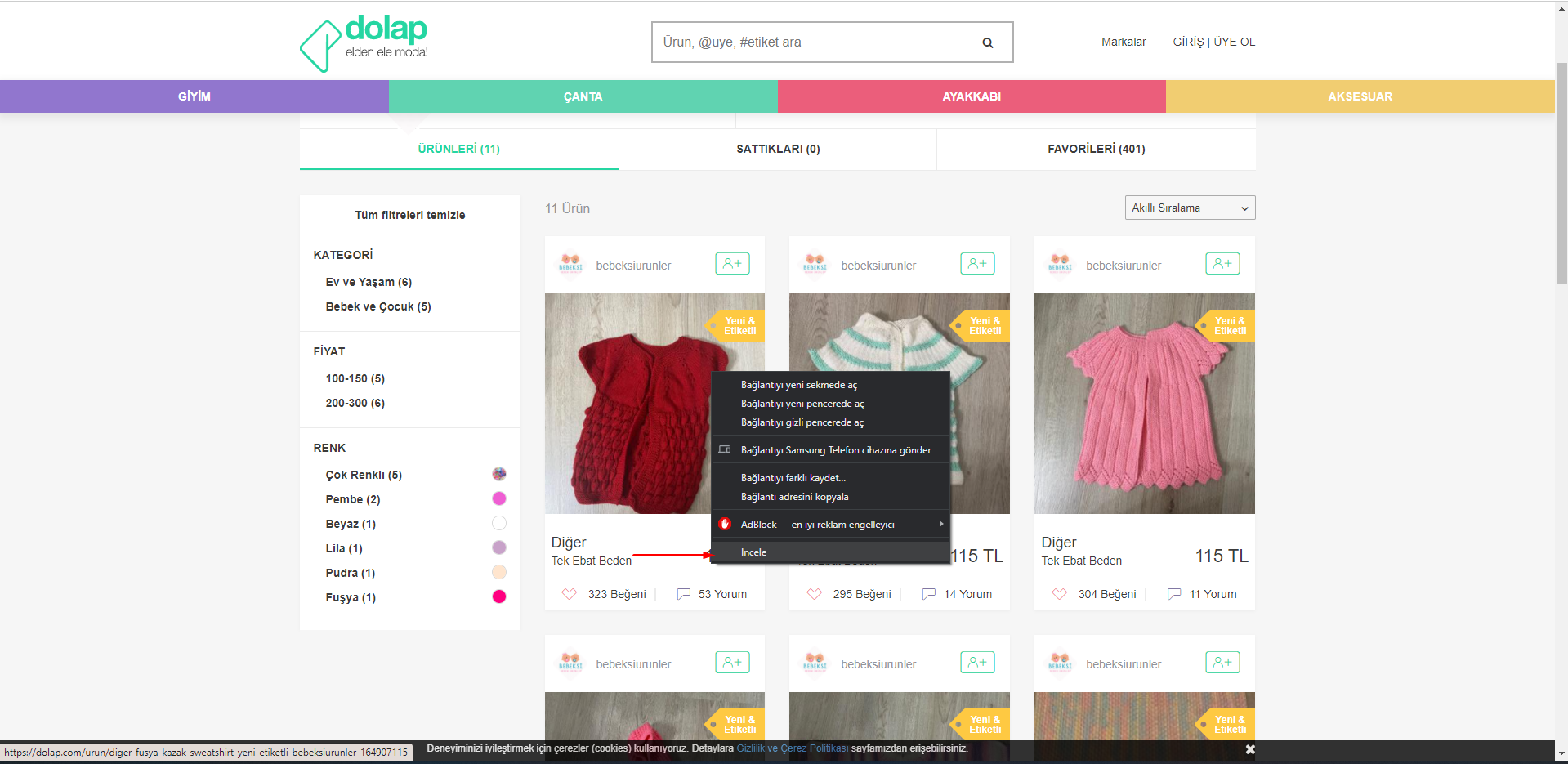Click heart icon beside 323 Beğeni
The image size is (1568, 764).
pyautogui.click(x=570, y=594)
